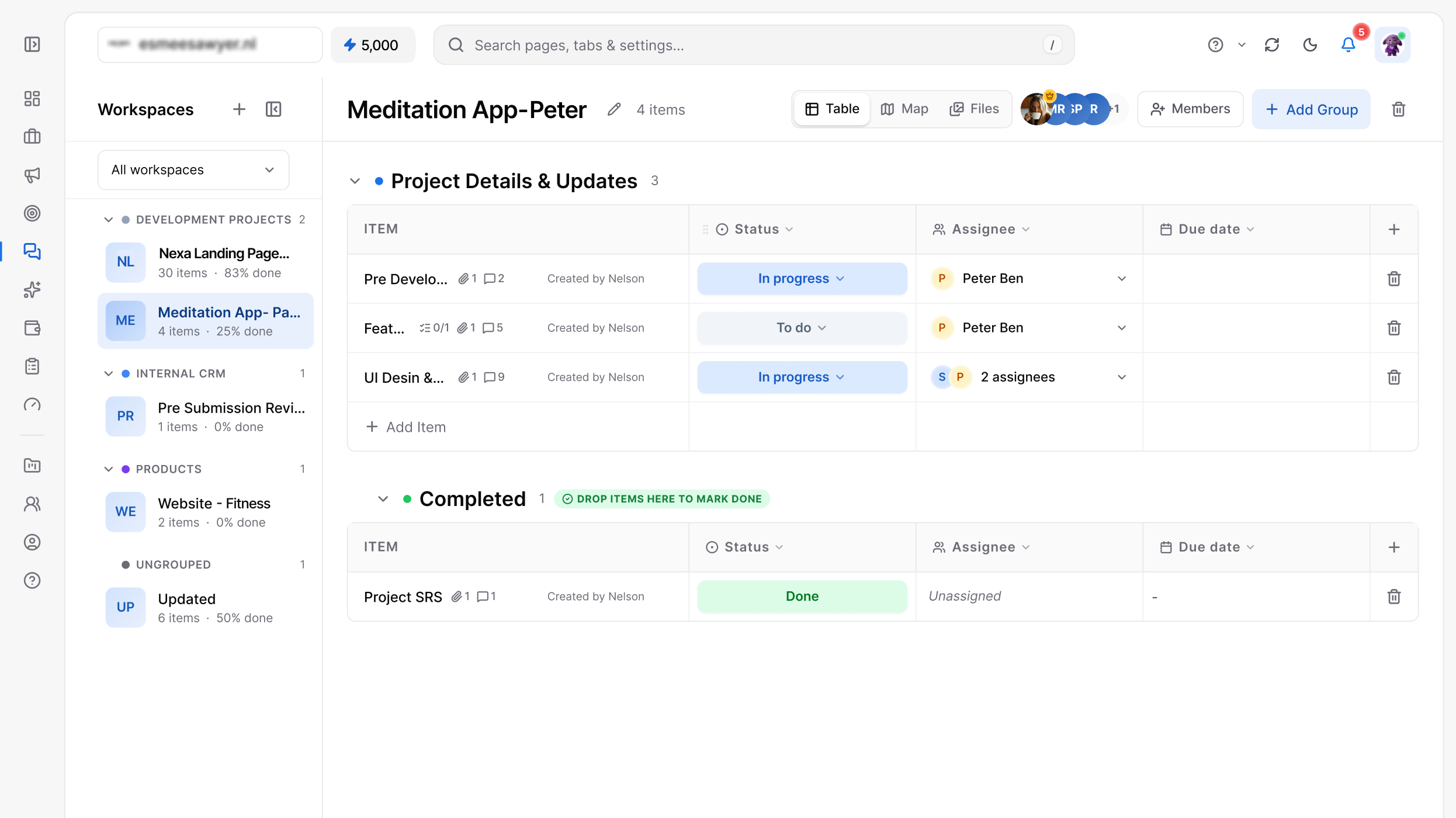This screenshot has height=818, width=1456.
Task: Focus the search pages, tabs & settings field
Action: point(754,45)
